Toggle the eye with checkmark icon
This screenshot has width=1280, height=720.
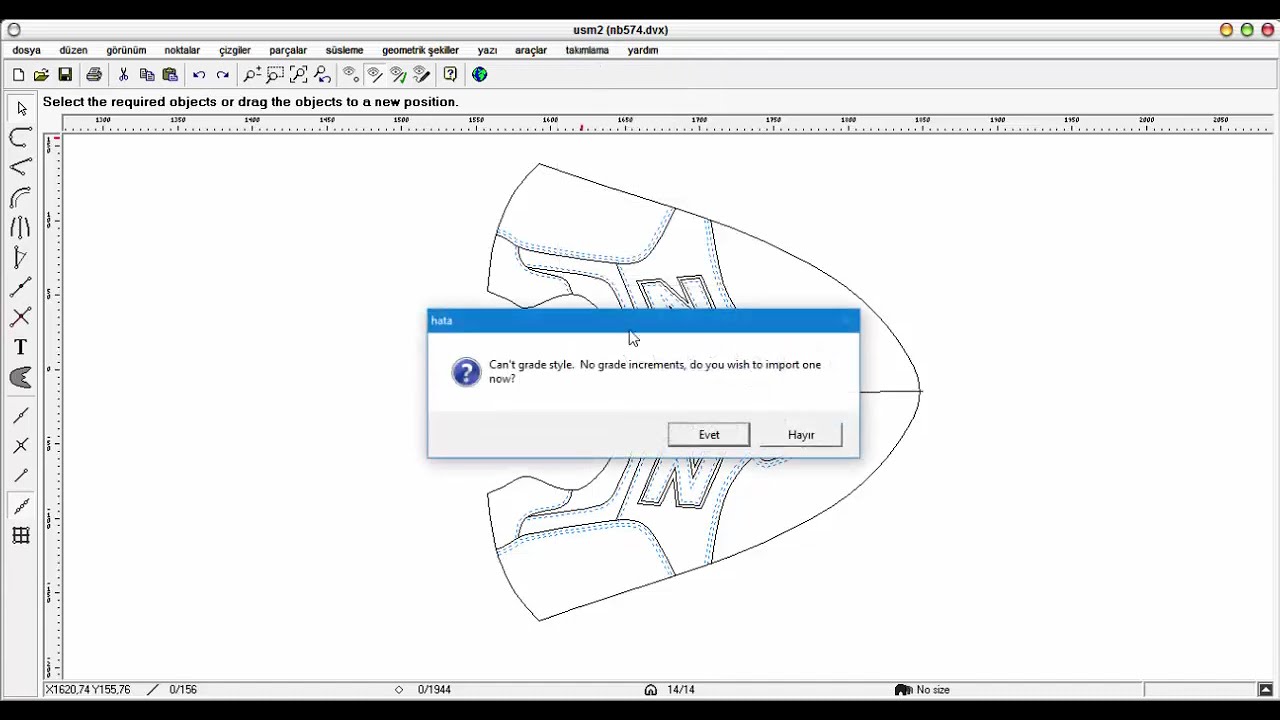point(398,74)
